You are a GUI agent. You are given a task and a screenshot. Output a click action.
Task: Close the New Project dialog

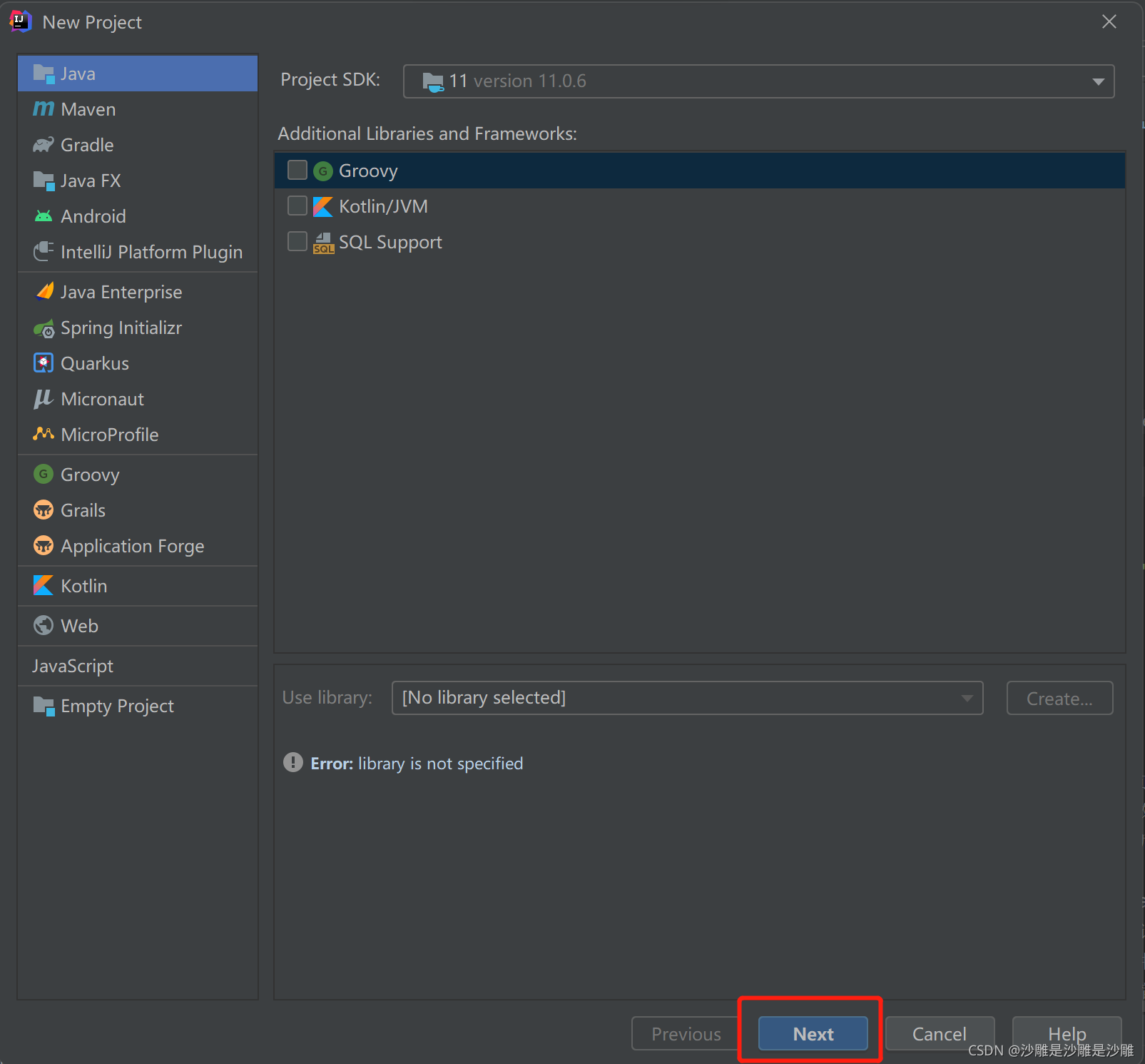(x=1109, y=21)
